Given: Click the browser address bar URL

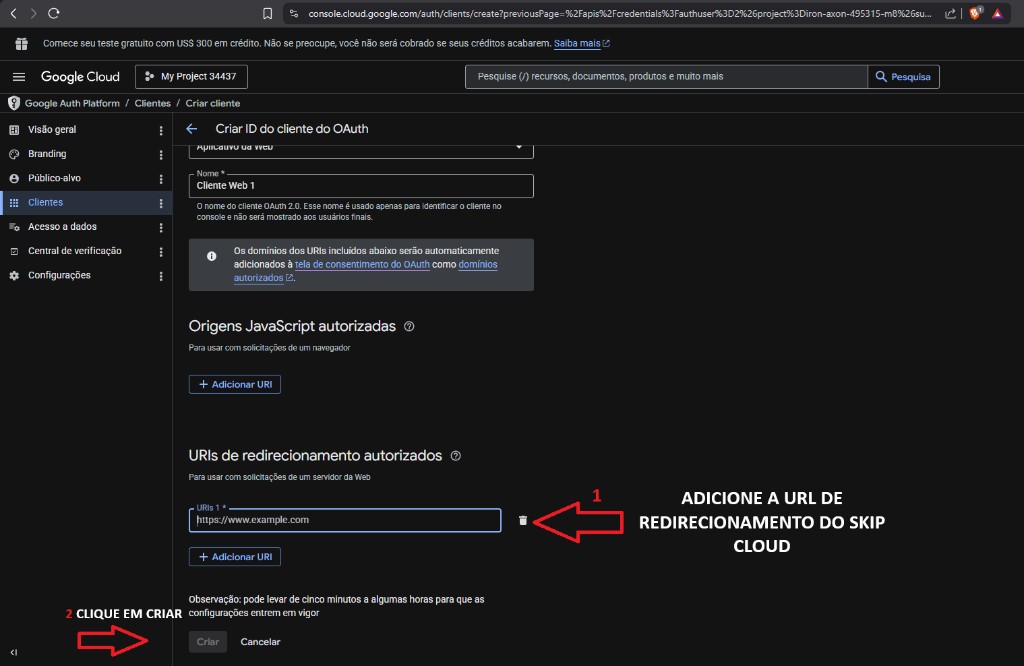Looking at the screenshot, I should pyautogui.click(x=620, y=14).
